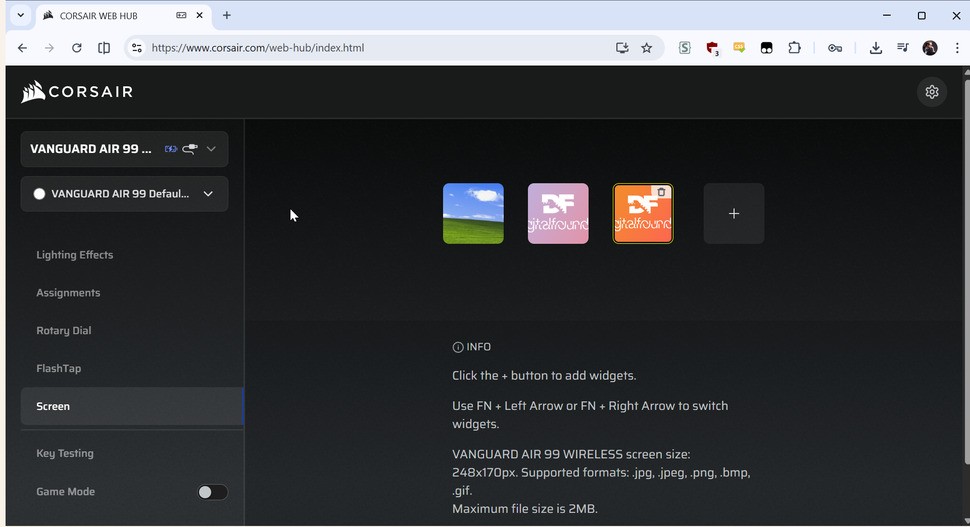Screen dimensions: 970x527
Task: Open the browser Extensions puzzle icon
Action: (x=794, y=48)
